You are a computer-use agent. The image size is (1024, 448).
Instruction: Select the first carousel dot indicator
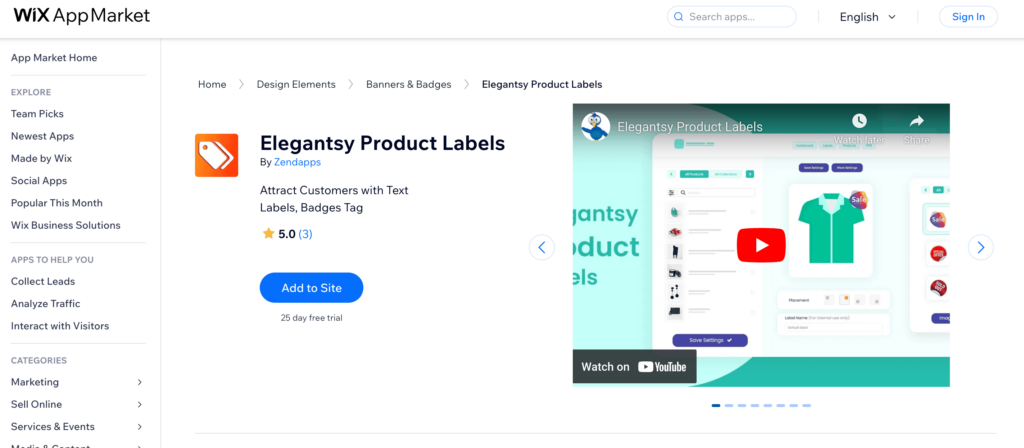pyautogui.click(x=716, y=406)
